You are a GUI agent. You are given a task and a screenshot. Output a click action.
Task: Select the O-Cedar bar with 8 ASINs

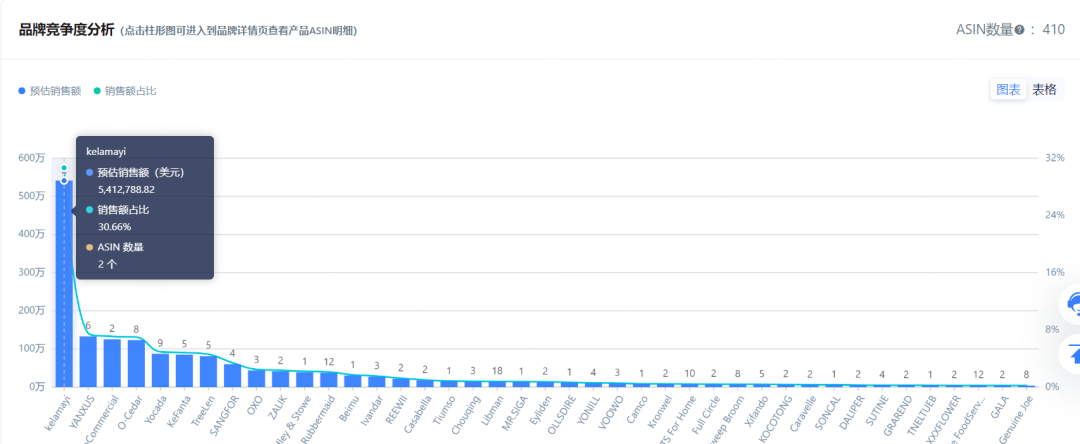coord(136,363)
